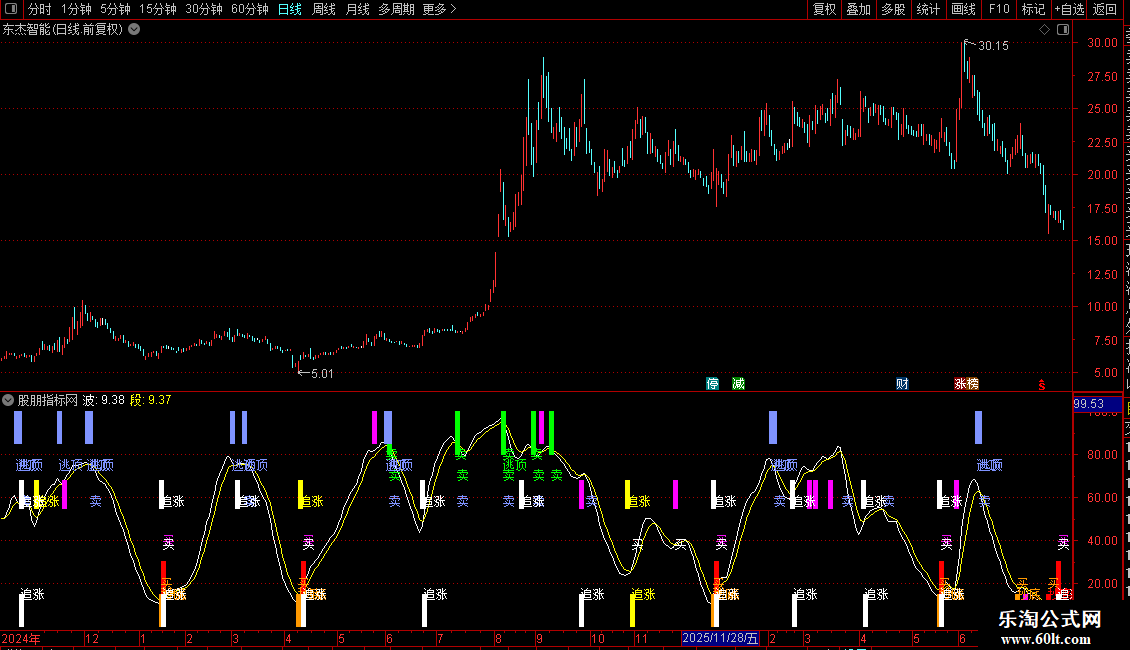Activate the 画线 drawing tools
The image size is (1130, 650).
click(963, 9)
